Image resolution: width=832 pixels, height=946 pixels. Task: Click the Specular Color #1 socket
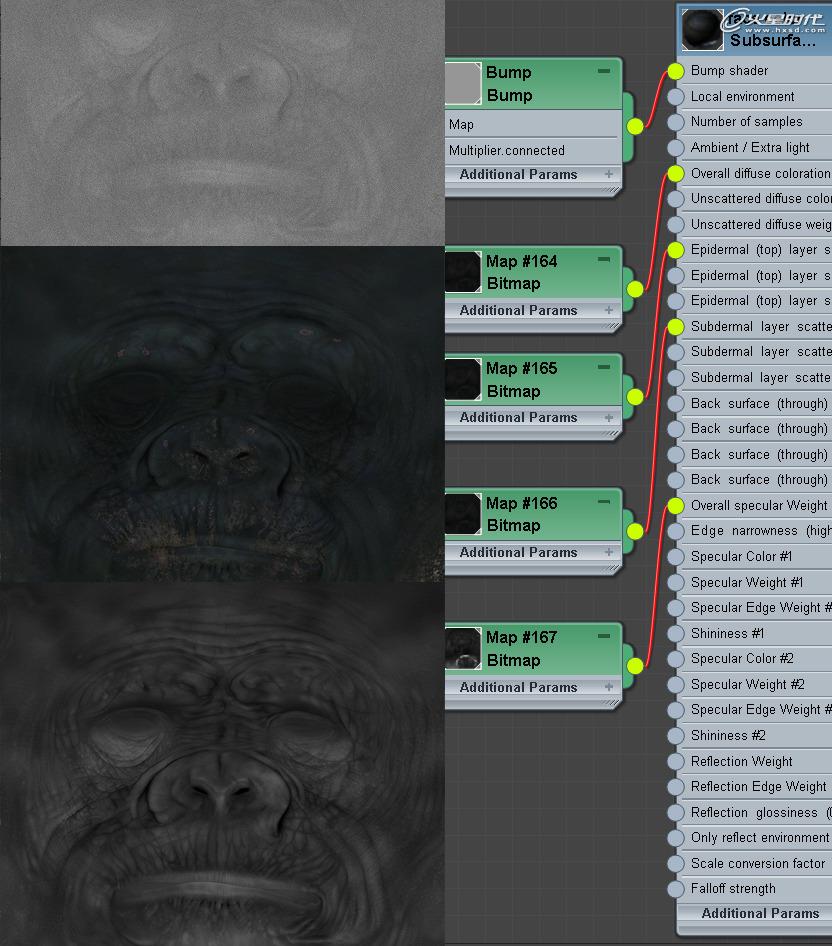point(676,556)
